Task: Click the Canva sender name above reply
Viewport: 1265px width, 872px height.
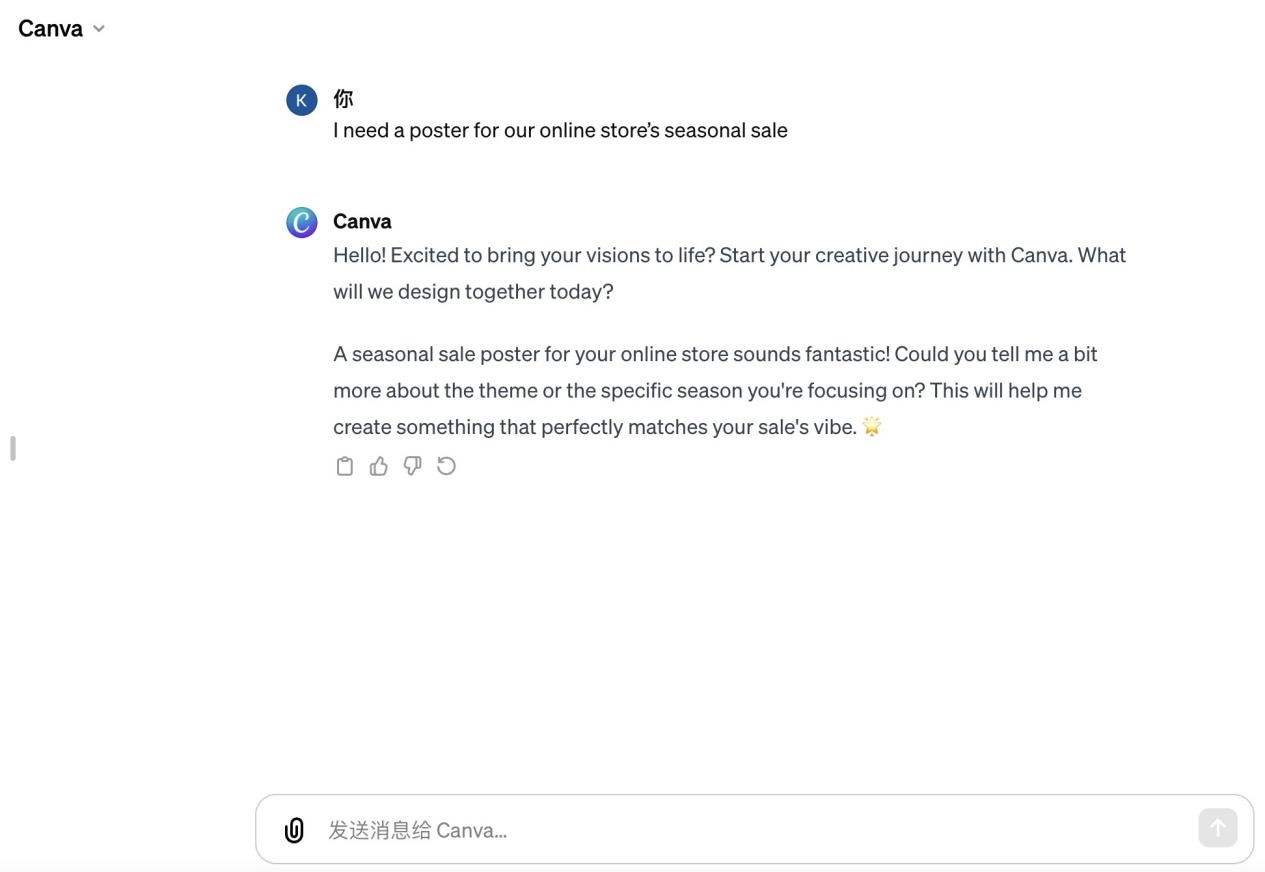Action: [362, 221]
